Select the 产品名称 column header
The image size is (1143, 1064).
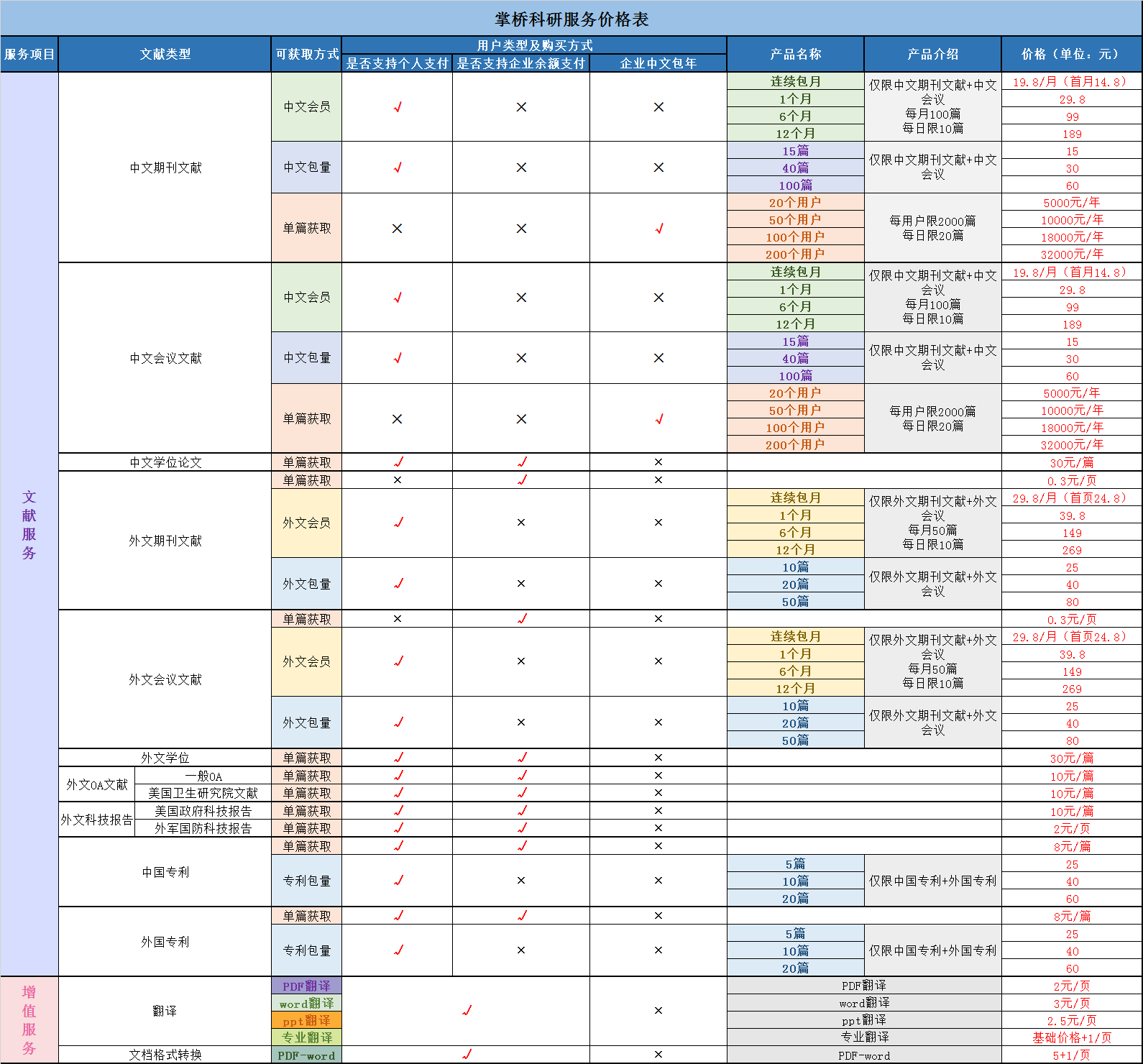[x=796, y=54]
